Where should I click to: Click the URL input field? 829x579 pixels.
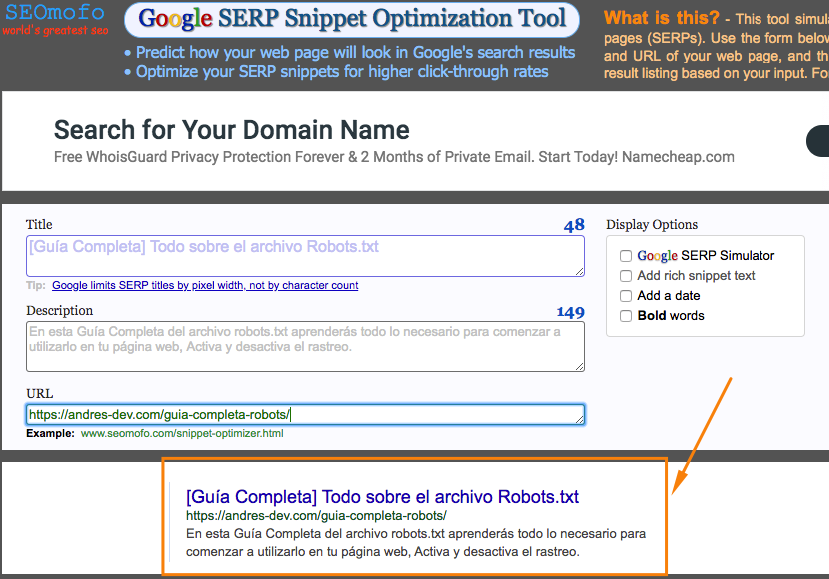pos(305,415)
